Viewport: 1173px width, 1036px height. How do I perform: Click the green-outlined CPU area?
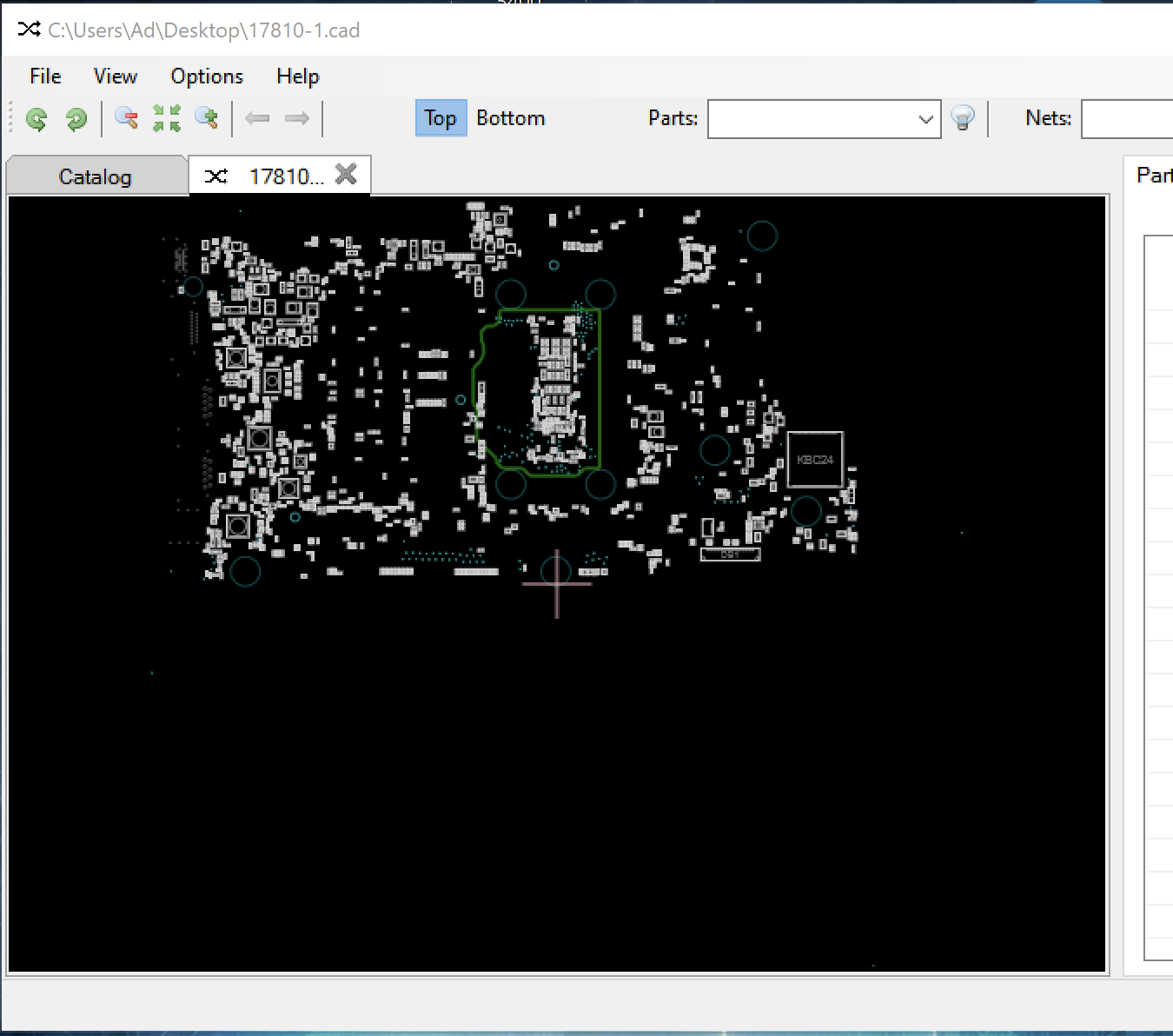pos(539,391)
